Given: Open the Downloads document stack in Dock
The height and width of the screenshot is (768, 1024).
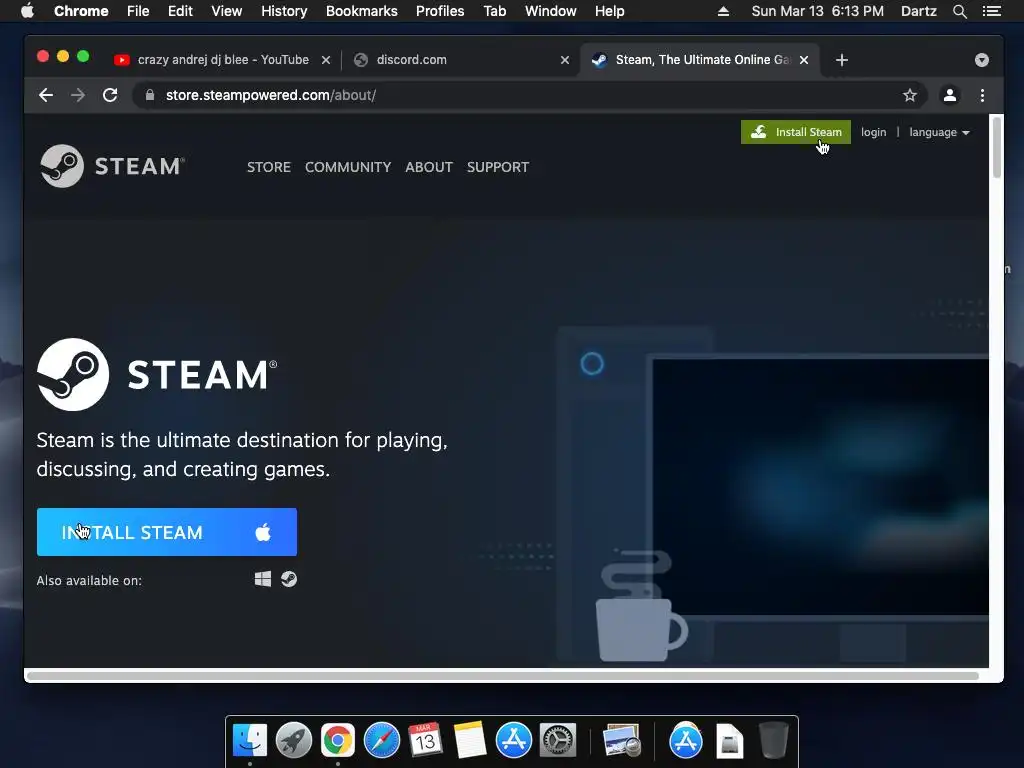Looking at the screenshot, I should pos(729,741).
